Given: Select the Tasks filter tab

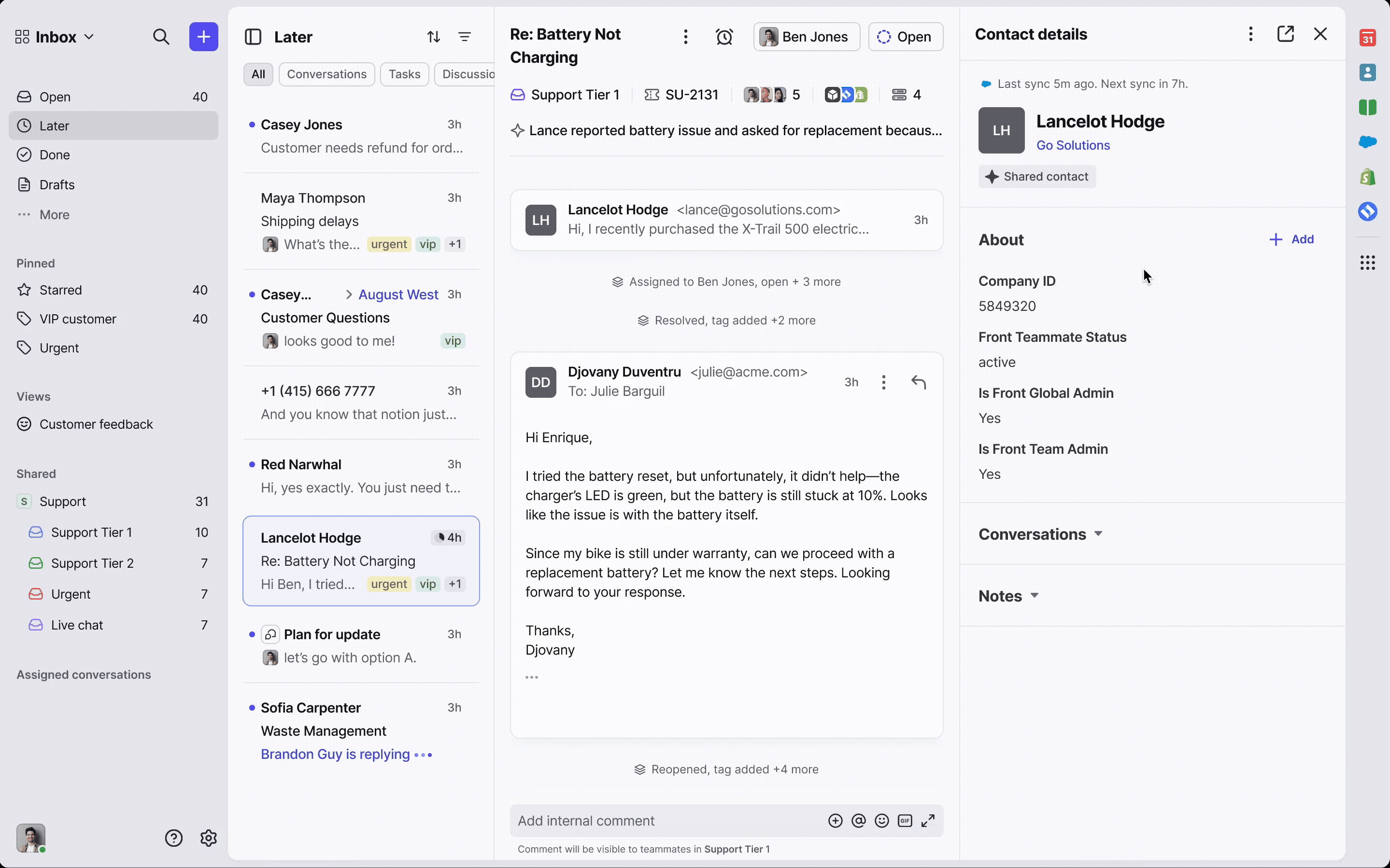Looking at the screenshot, I should pos(404,74).
